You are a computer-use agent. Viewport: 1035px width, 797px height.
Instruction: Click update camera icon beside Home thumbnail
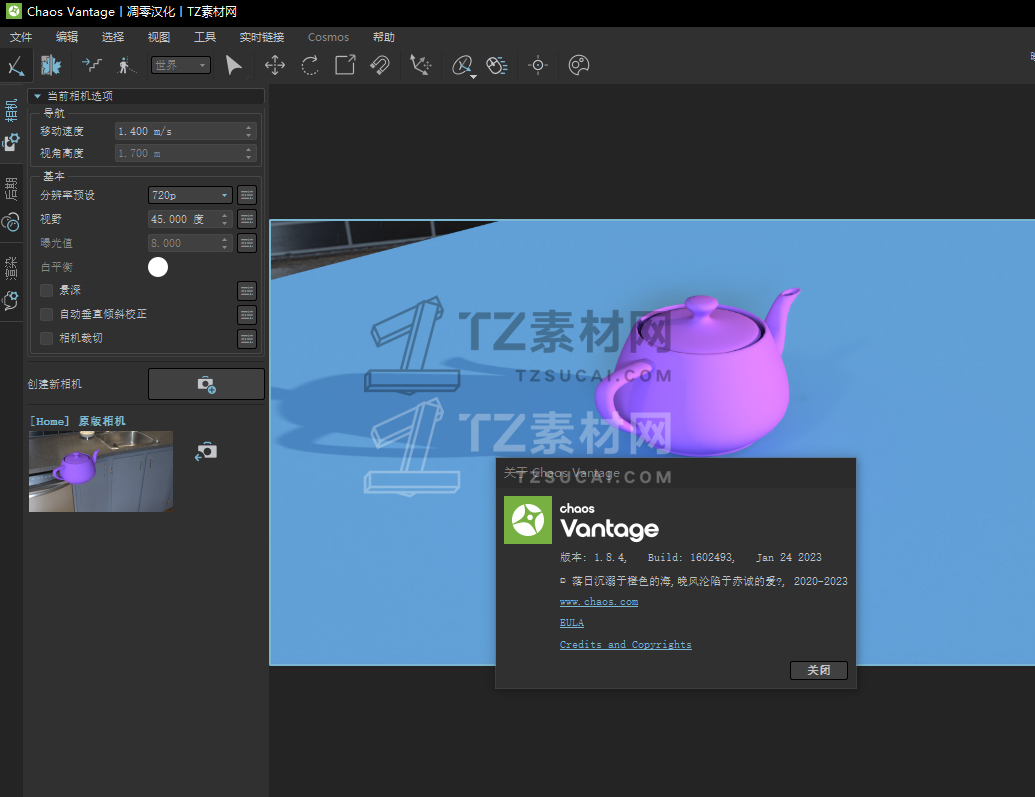pos(206,451)
